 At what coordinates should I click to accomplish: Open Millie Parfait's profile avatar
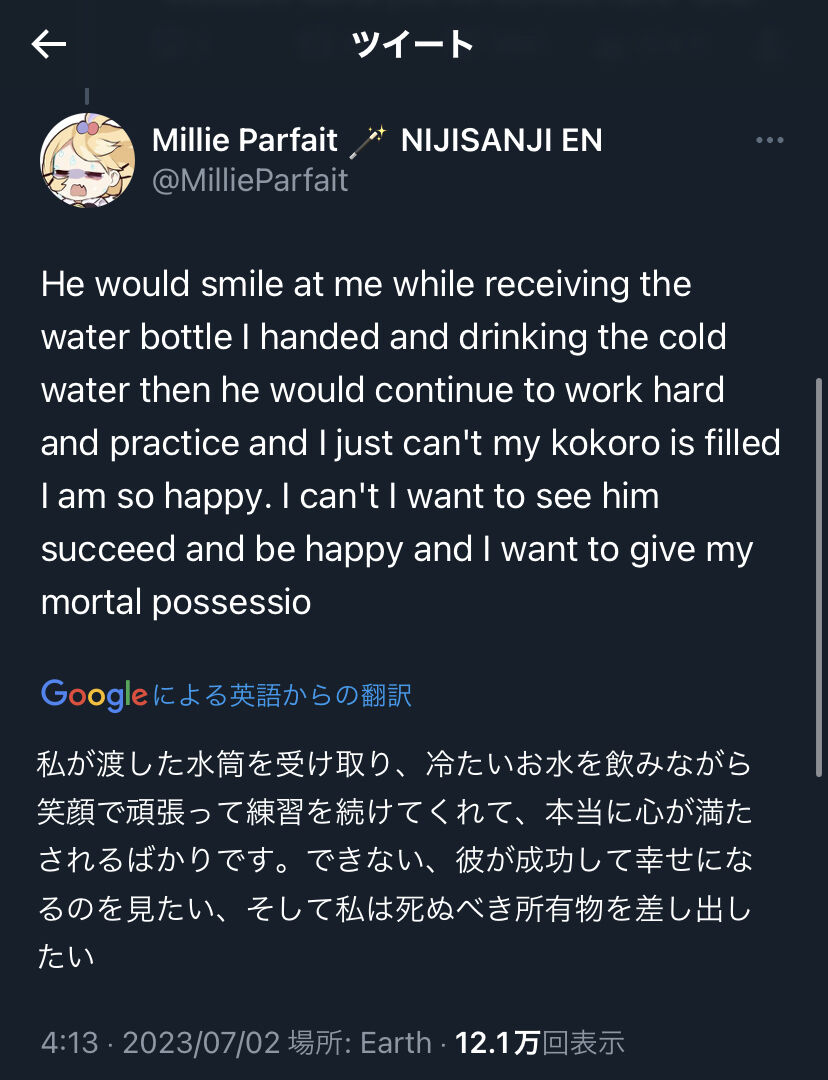pyautogui.click(x=87, y=160)
